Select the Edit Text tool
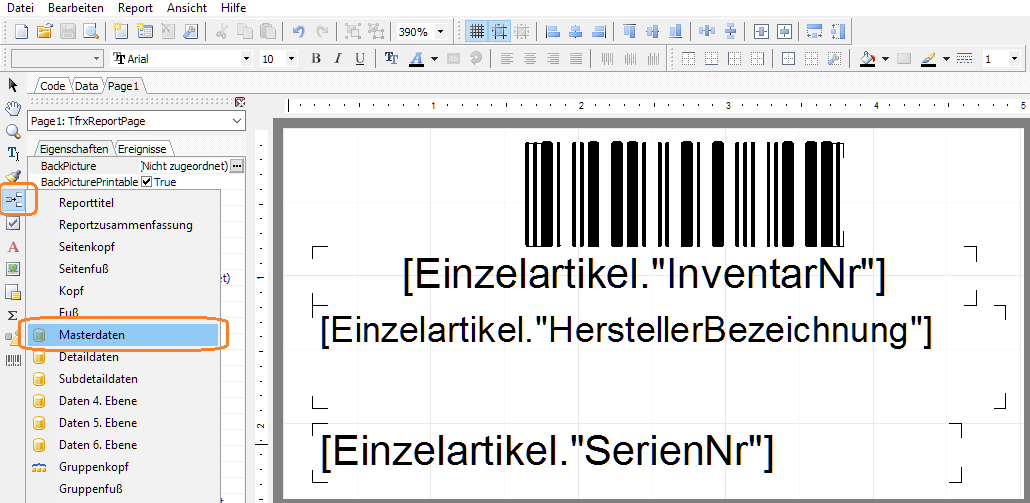This screenshot has width=1030, height=503. [x=12, y=154]
